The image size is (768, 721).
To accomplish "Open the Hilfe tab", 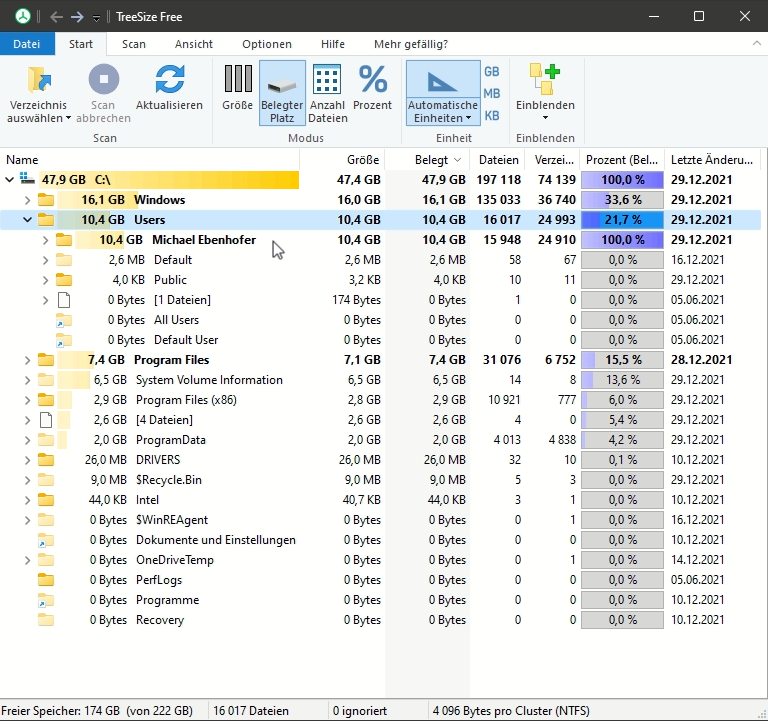I will click(333, 44).
